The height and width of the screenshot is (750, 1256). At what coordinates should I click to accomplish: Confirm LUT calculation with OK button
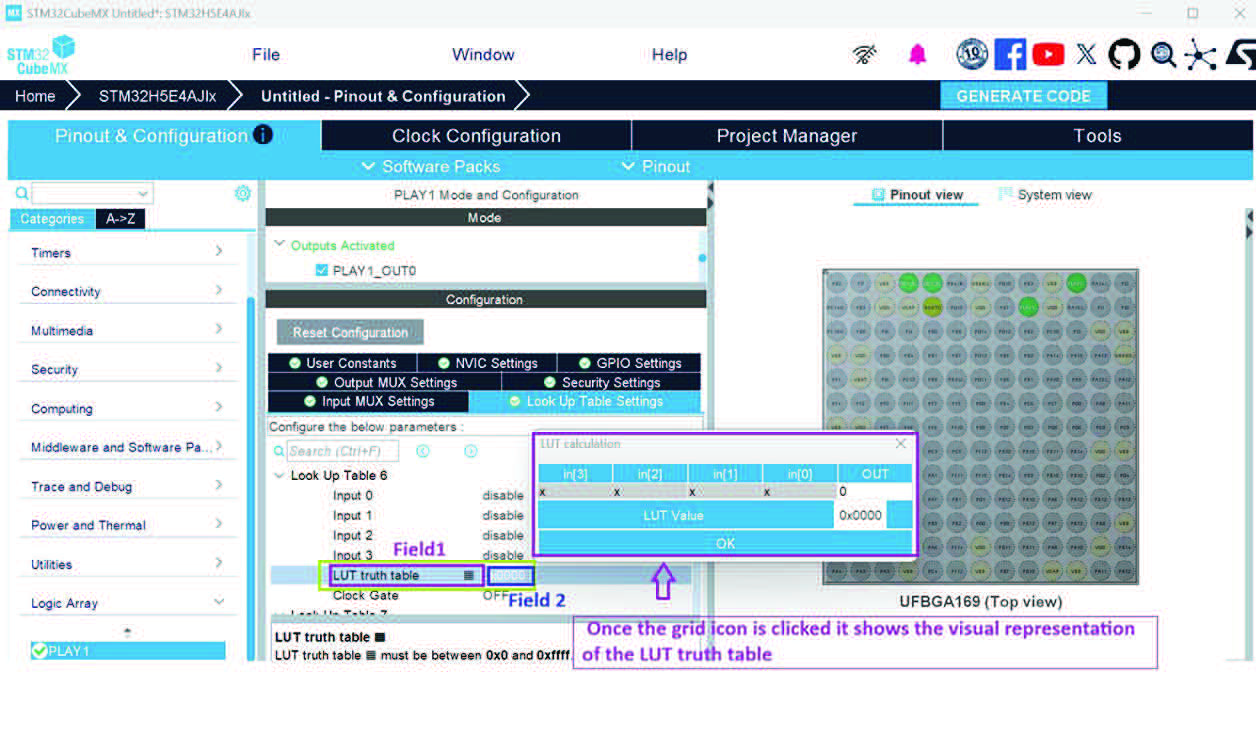pos(725,543)
